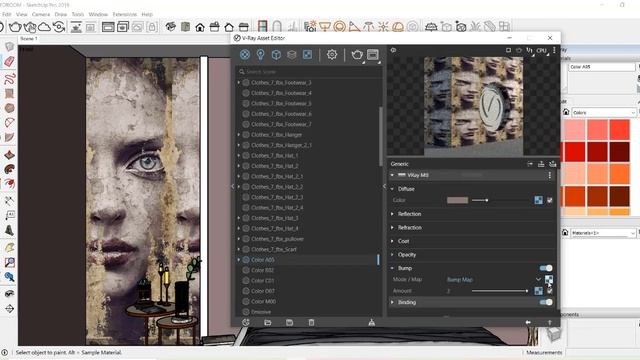Click the import asset folder icon
Image resolution: width=640 pixels, height=360 pixels.
268,322
